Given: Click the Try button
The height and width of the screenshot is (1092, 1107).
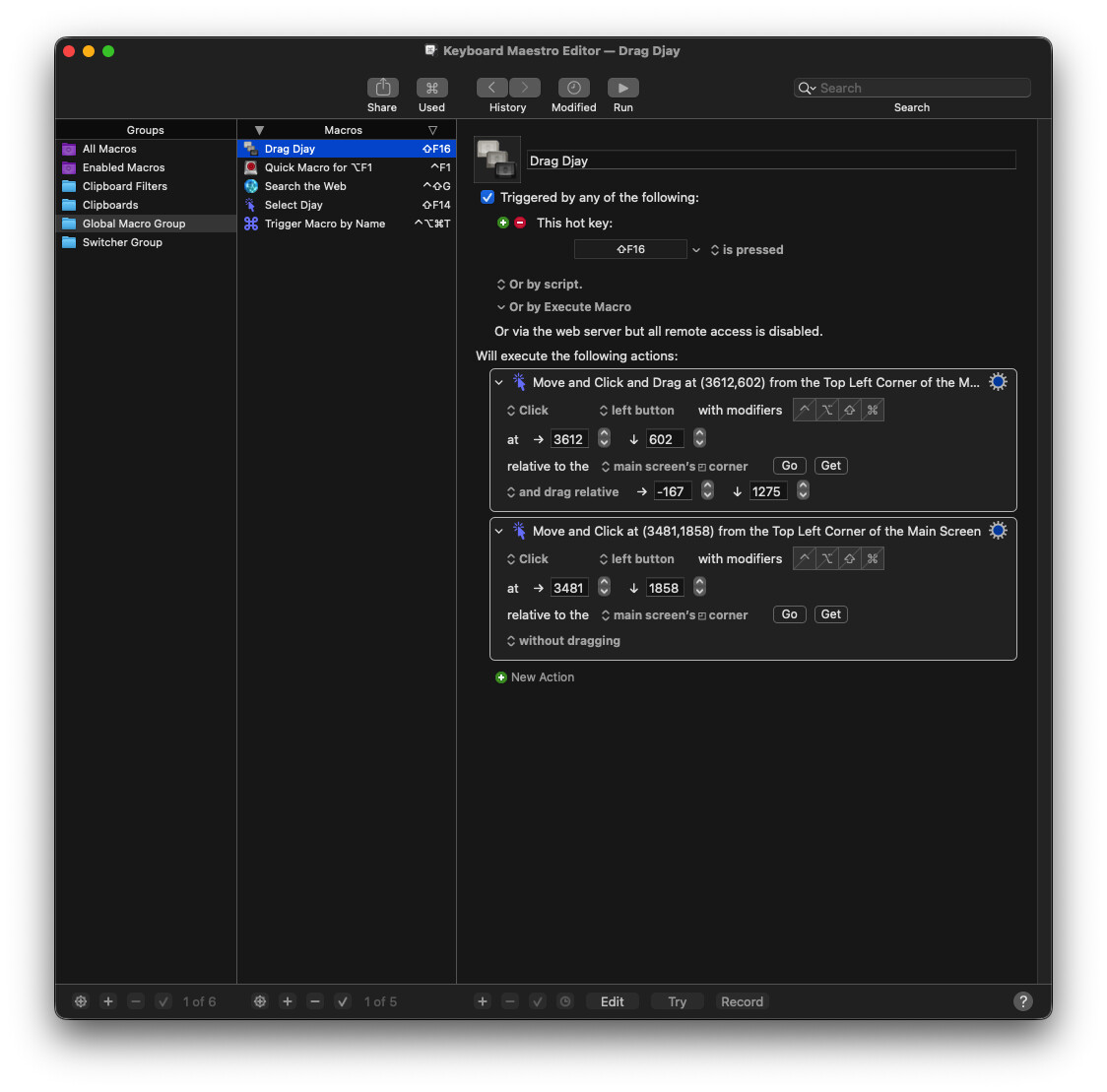Looking at the screenshot, I should tap(677, 1001).
